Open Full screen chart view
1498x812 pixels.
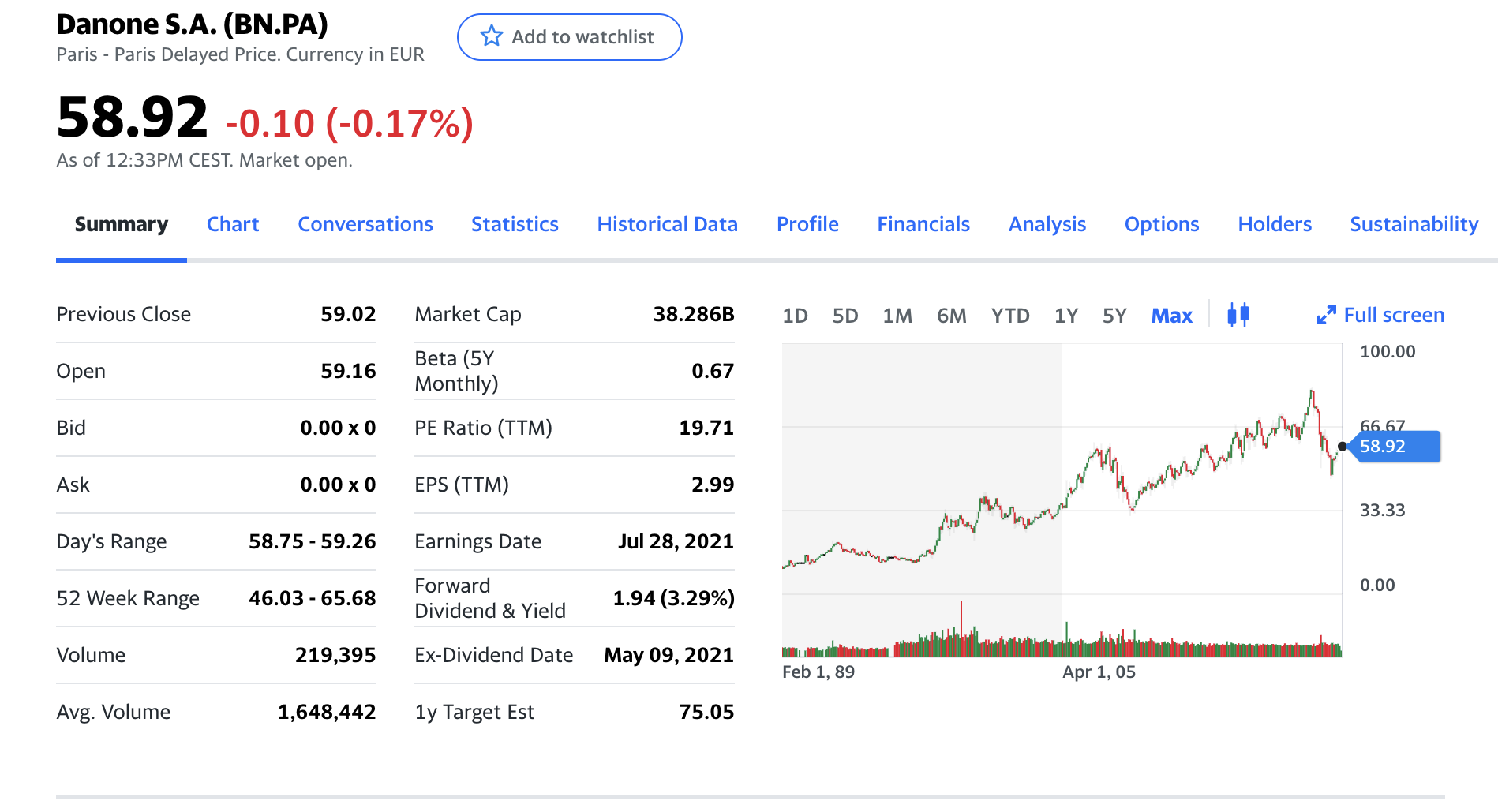tap(1380, 315)
